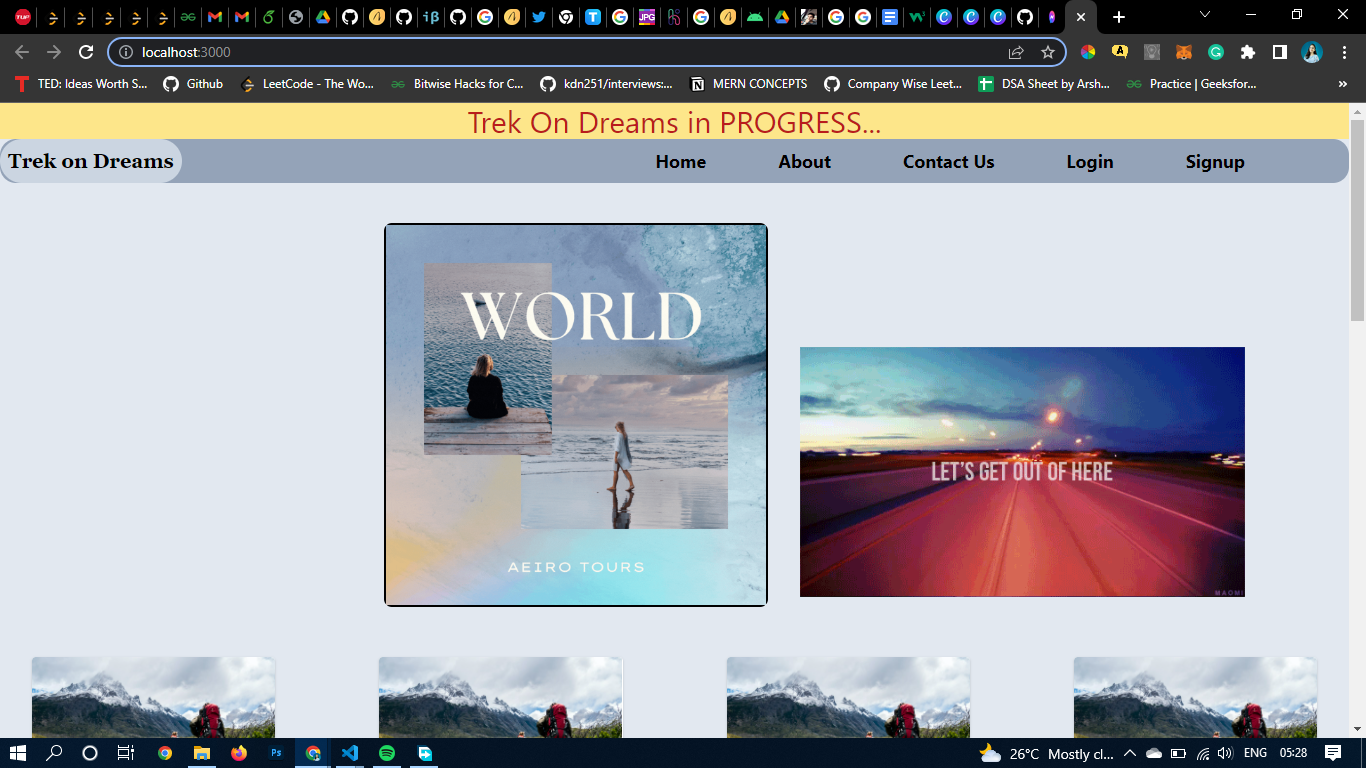Expand the hidden bookmarks overflow chevron
The width and height of the screenshot is (1366, 768).
[x=1342, y=84]
